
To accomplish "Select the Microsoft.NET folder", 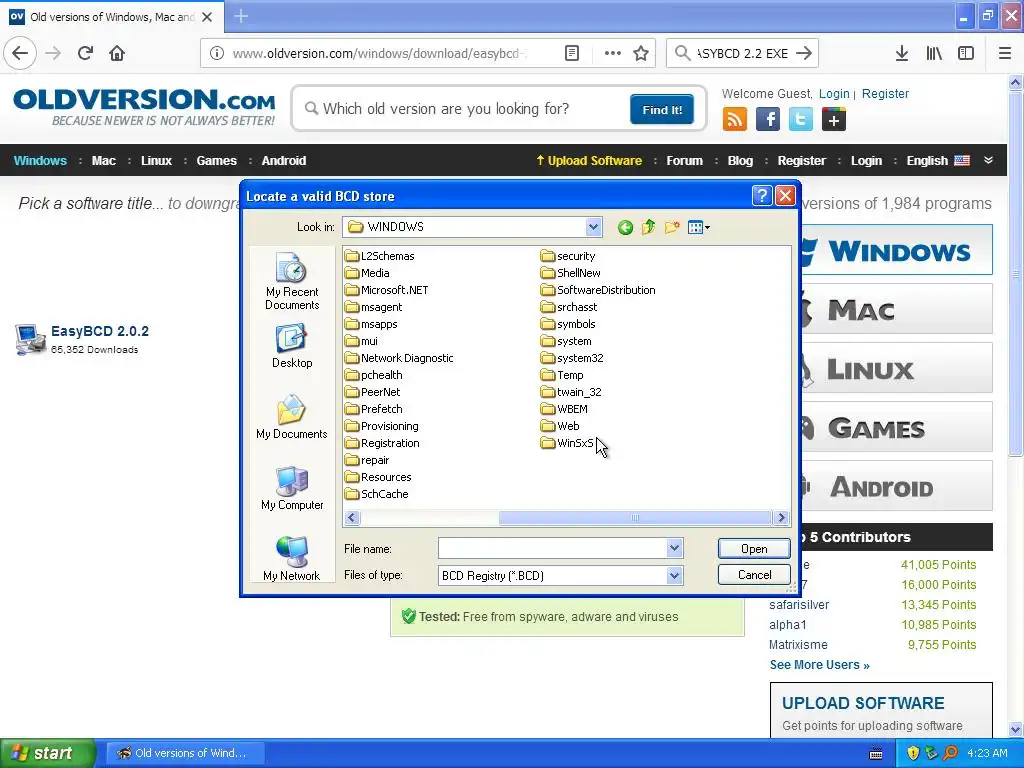I will tap(387, 290).
